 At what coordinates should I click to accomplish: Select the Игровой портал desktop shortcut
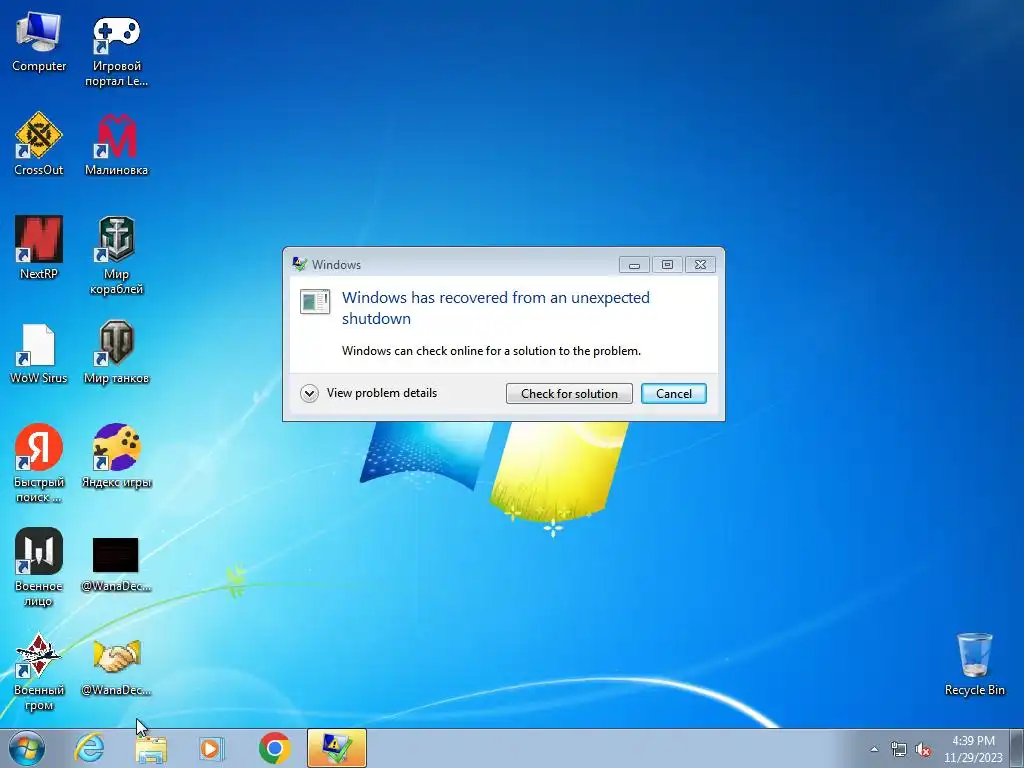pos(116,51)
